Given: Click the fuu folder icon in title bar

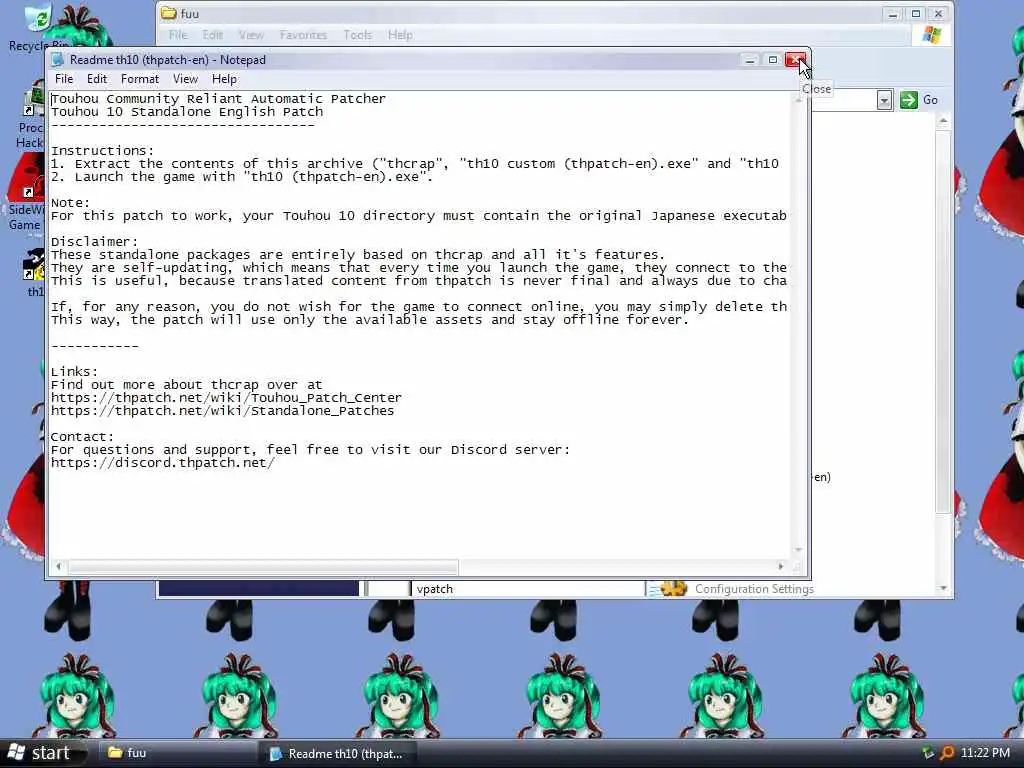Looking at the screenshot, I should point(169,13).
